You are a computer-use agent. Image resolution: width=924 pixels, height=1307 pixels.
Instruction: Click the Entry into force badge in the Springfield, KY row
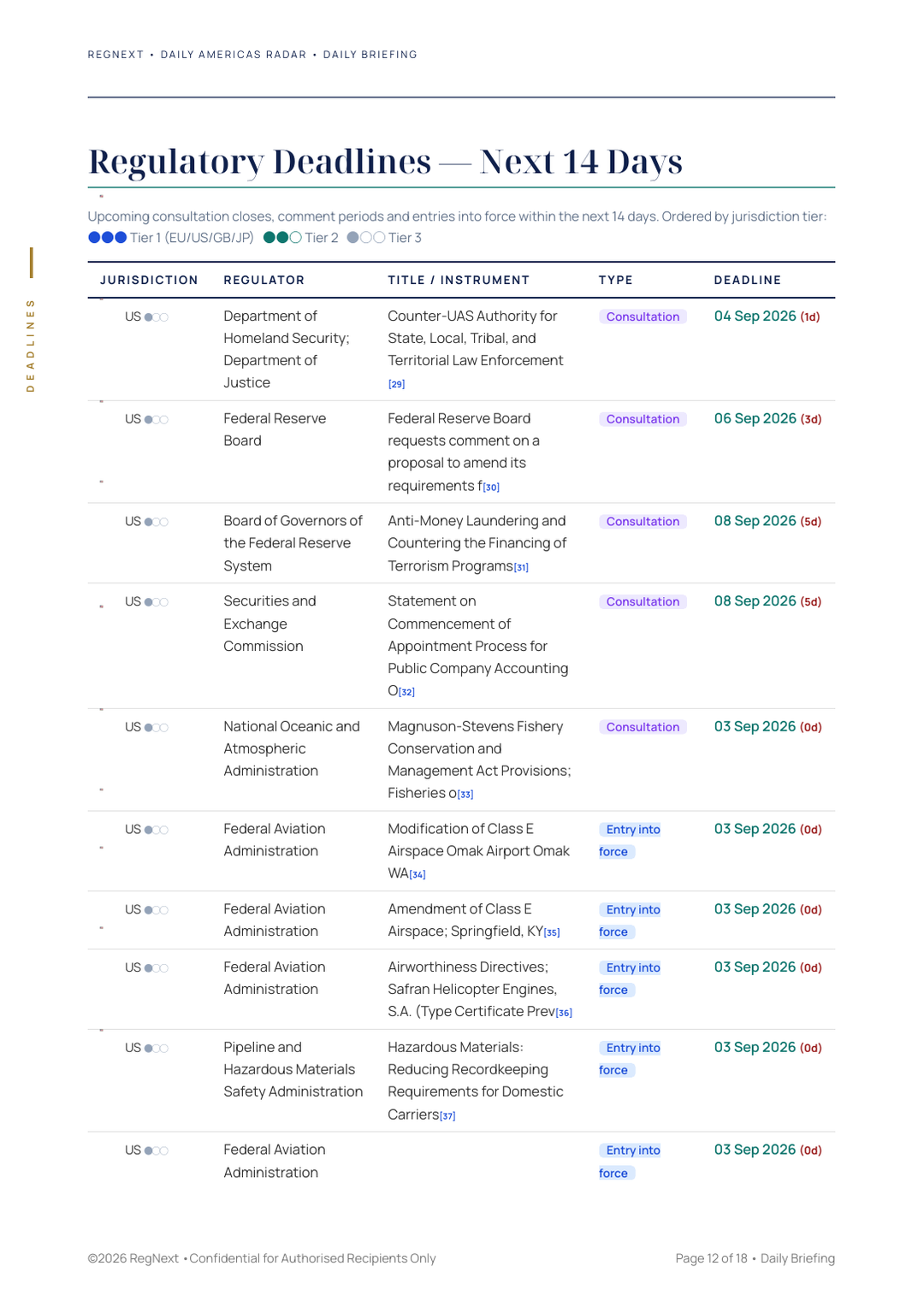(631, 921)
